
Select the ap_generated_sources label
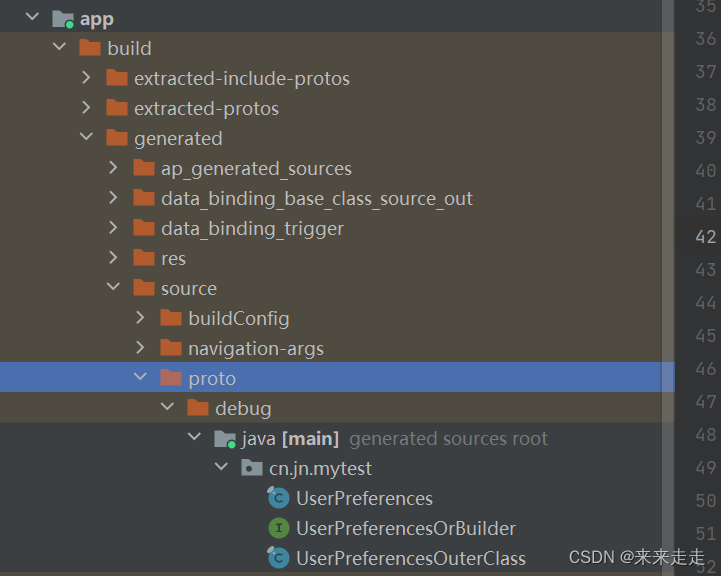256,169
